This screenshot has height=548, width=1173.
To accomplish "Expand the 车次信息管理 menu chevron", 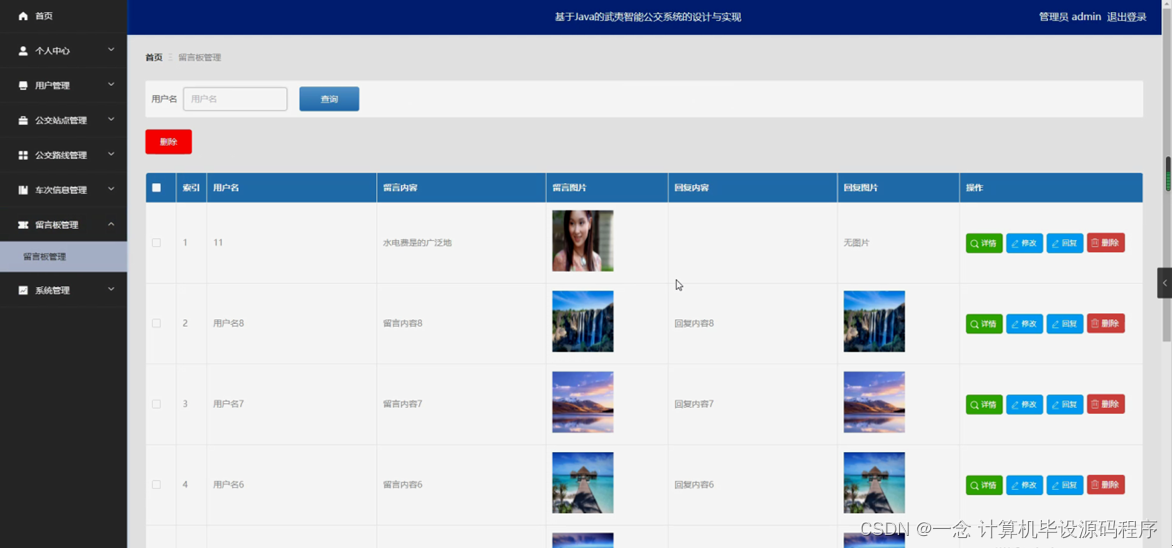I will (x=111, y=189).
